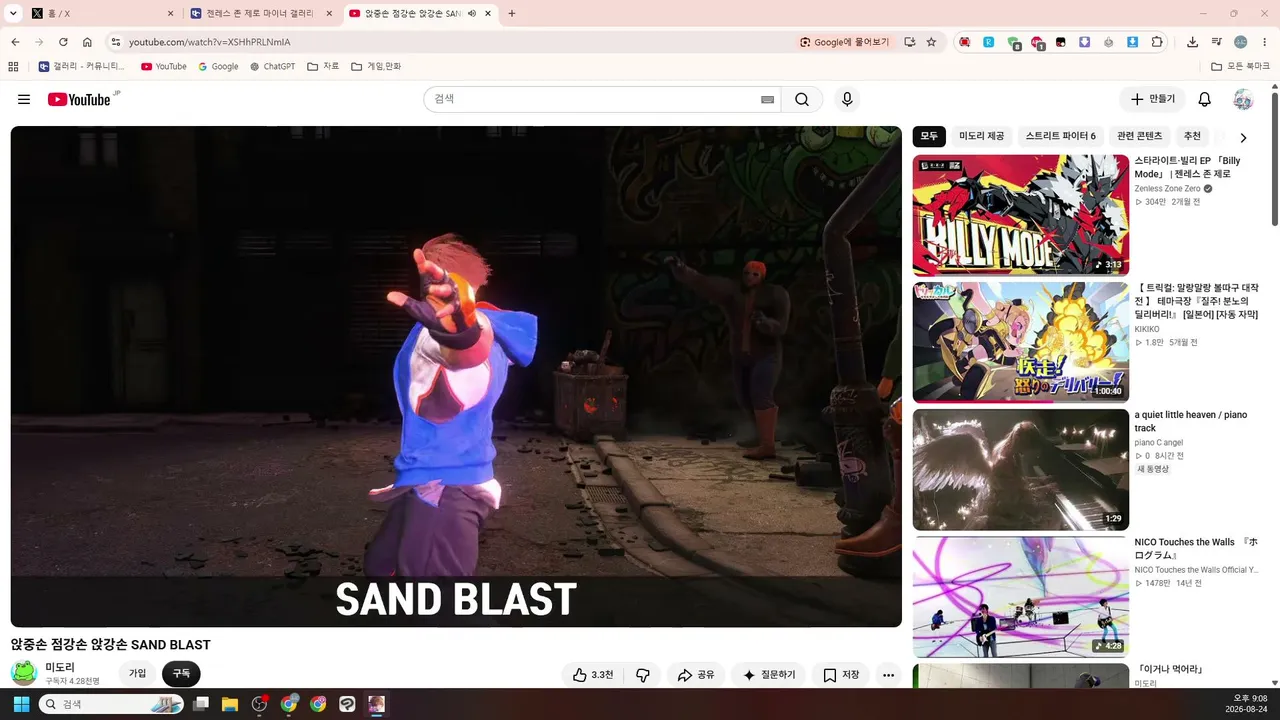Image resolution: width=1280 pixels, height=720 pixels.
Task: Share the video with 공유
Action: coord(696,675)
